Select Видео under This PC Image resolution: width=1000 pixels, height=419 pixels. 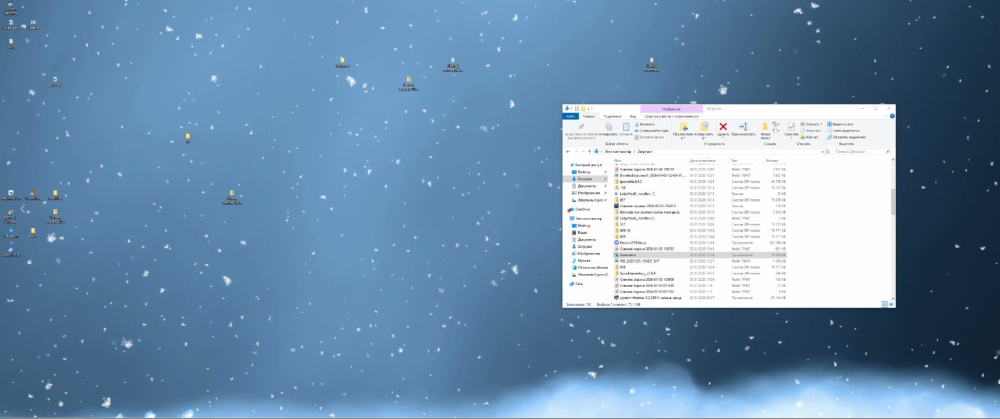point(582,233)
